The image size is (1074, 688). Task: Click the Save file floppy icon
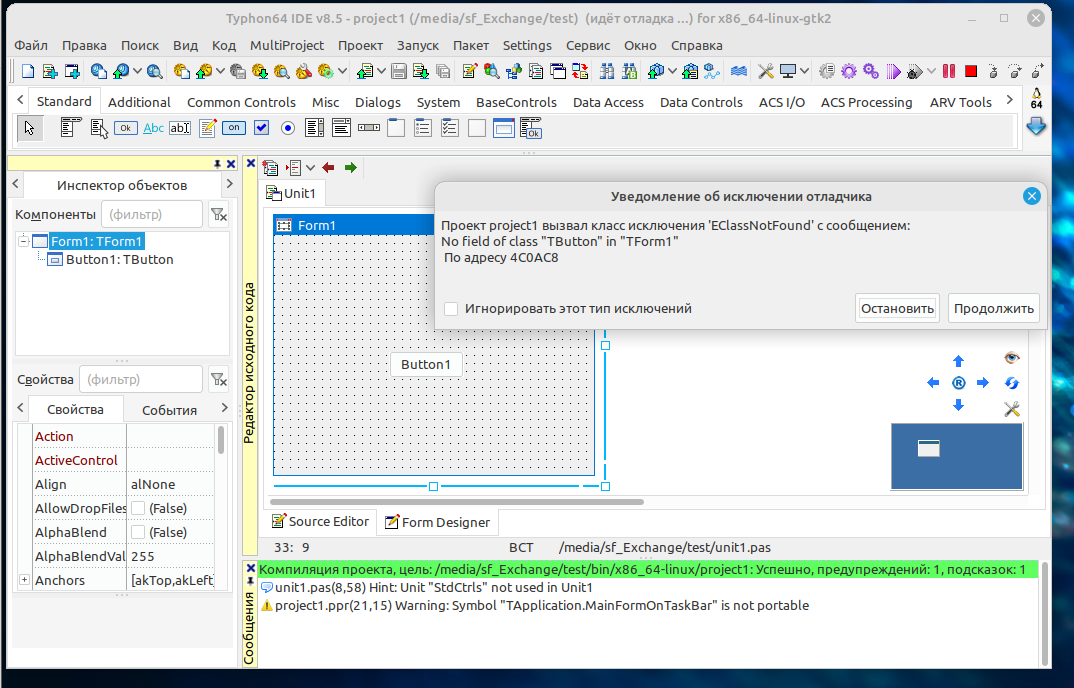[x=399, y=71]
